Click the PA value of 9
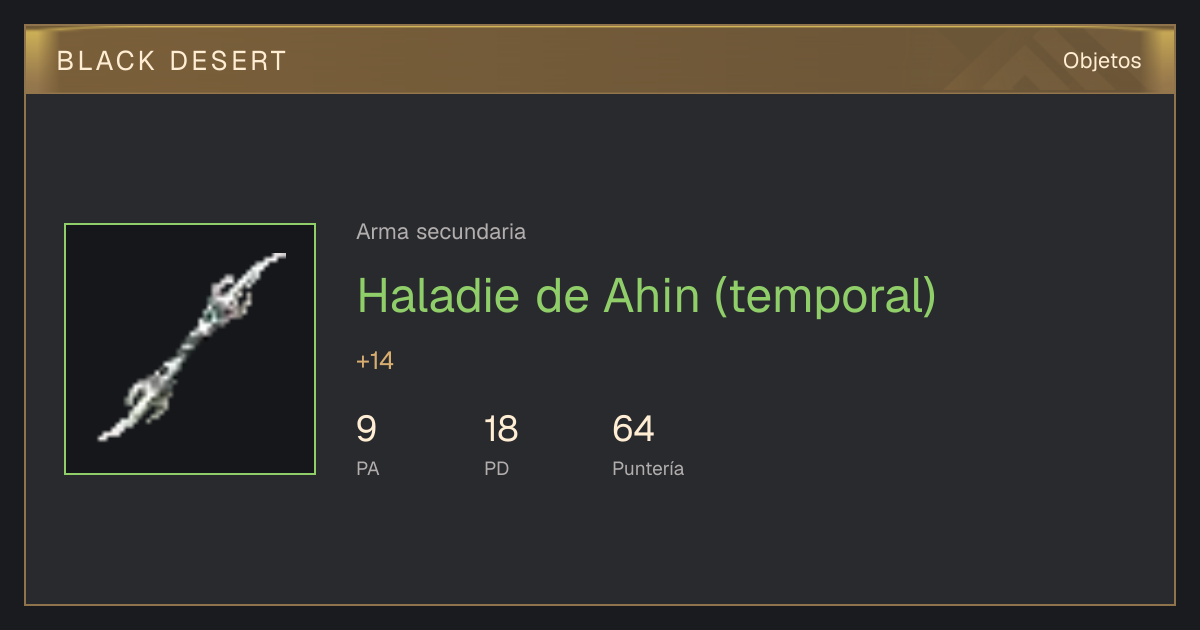 (367, 429)
